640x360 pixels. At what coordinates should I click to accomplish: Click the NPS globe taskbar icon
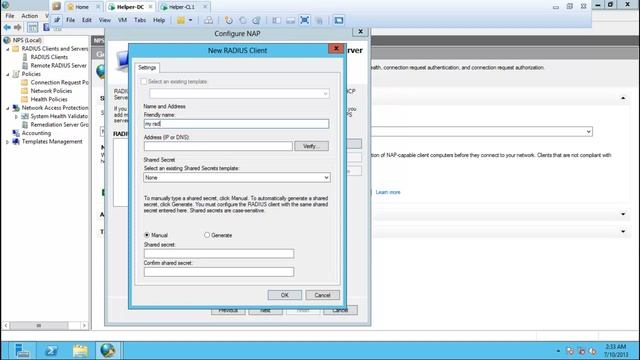coord(108,351)
